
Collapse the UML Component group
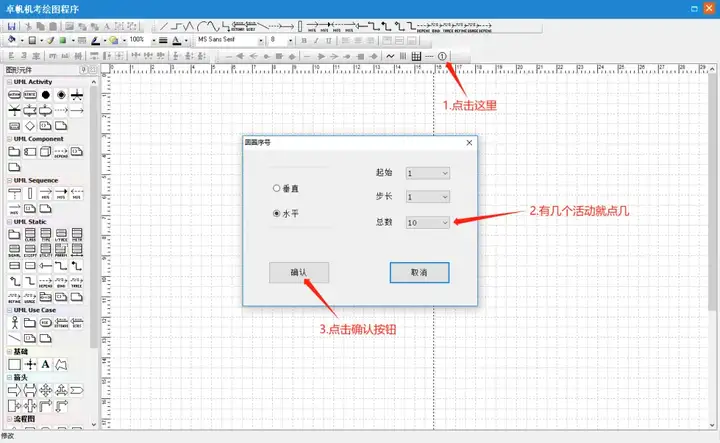coord(9,139)
